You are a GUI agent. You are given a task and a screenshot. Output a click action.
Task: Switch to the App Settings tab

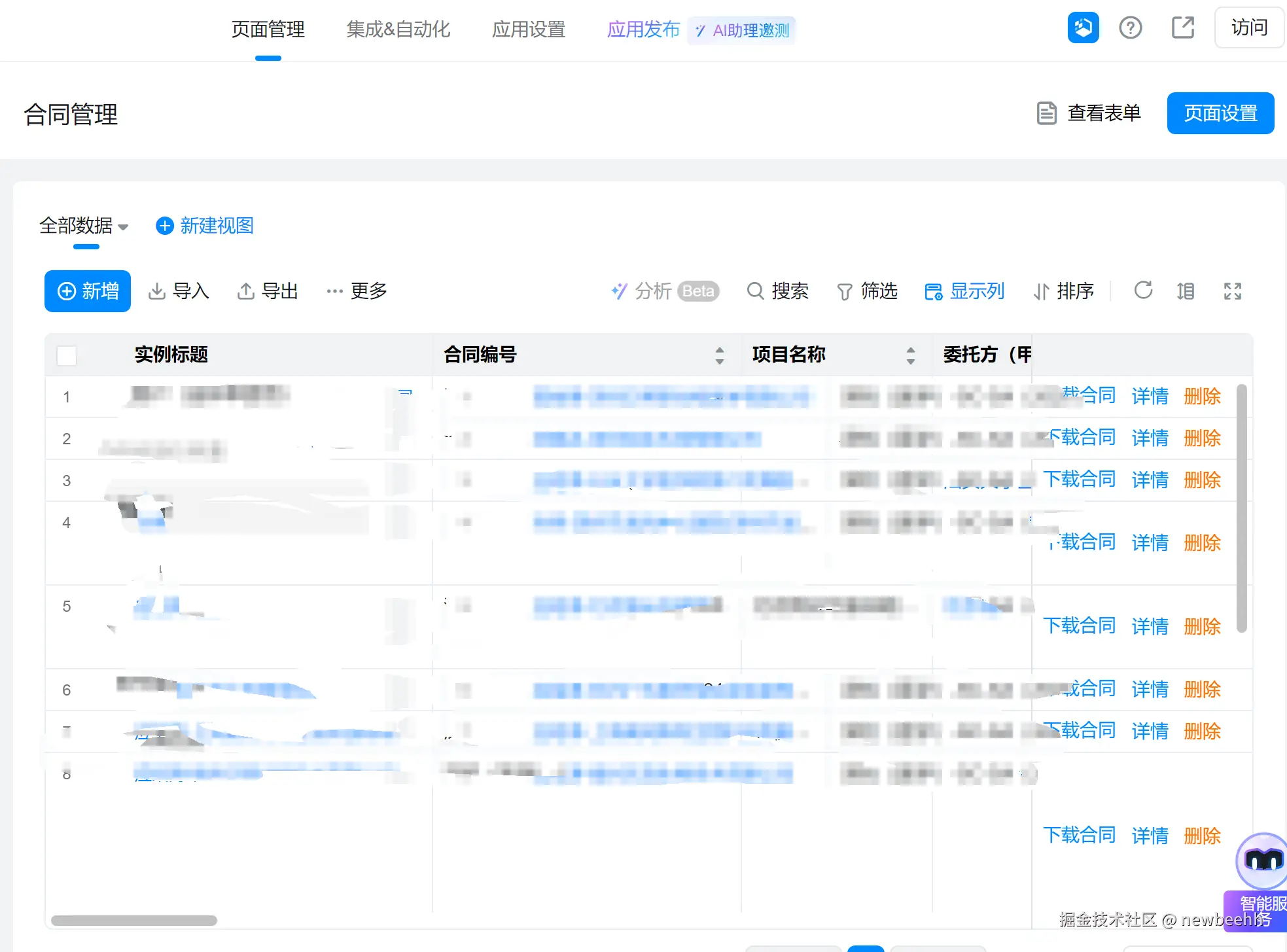(x=528, y=29)
